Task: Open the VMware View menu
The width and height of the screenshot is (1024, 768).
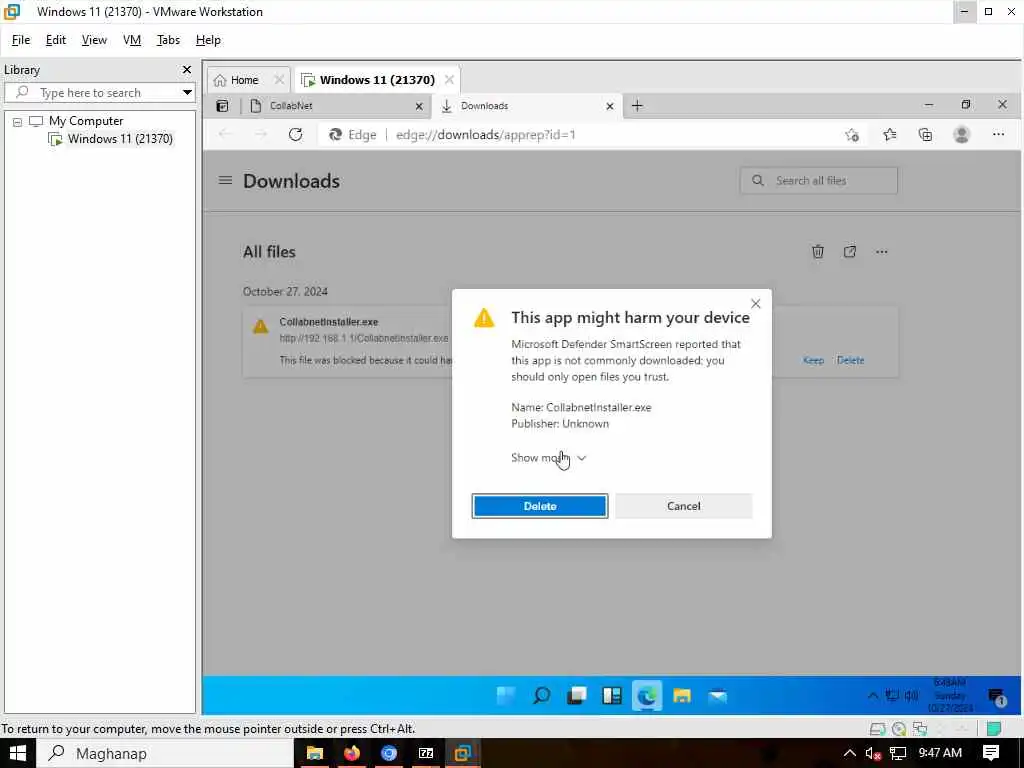Action: pyautogui.click(x=94, y=40)
